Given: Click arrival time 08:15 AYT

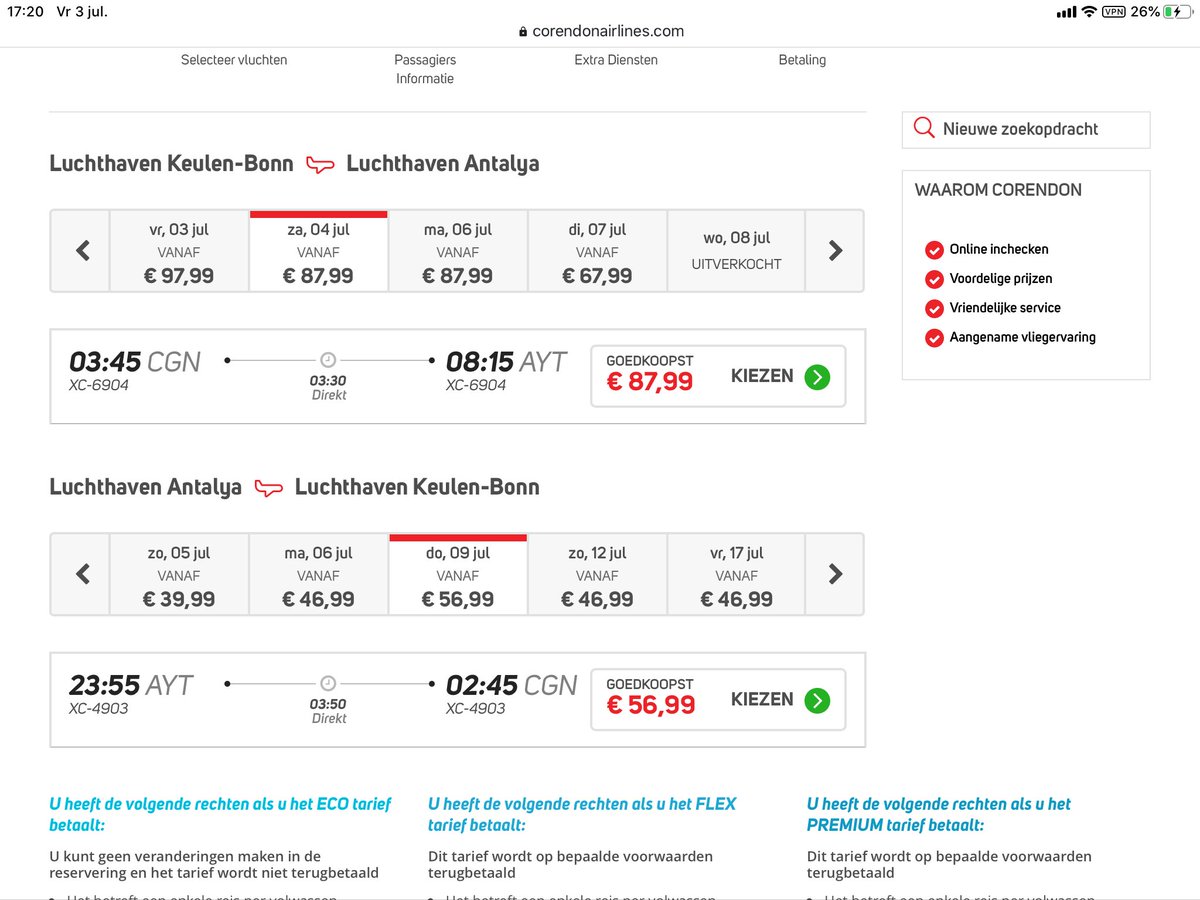Looking at the screenshot, I should [506, 361].
